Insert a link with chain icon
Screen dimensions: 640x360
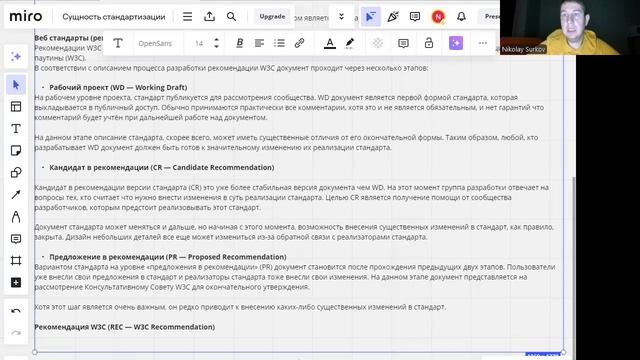pos(299,43)
